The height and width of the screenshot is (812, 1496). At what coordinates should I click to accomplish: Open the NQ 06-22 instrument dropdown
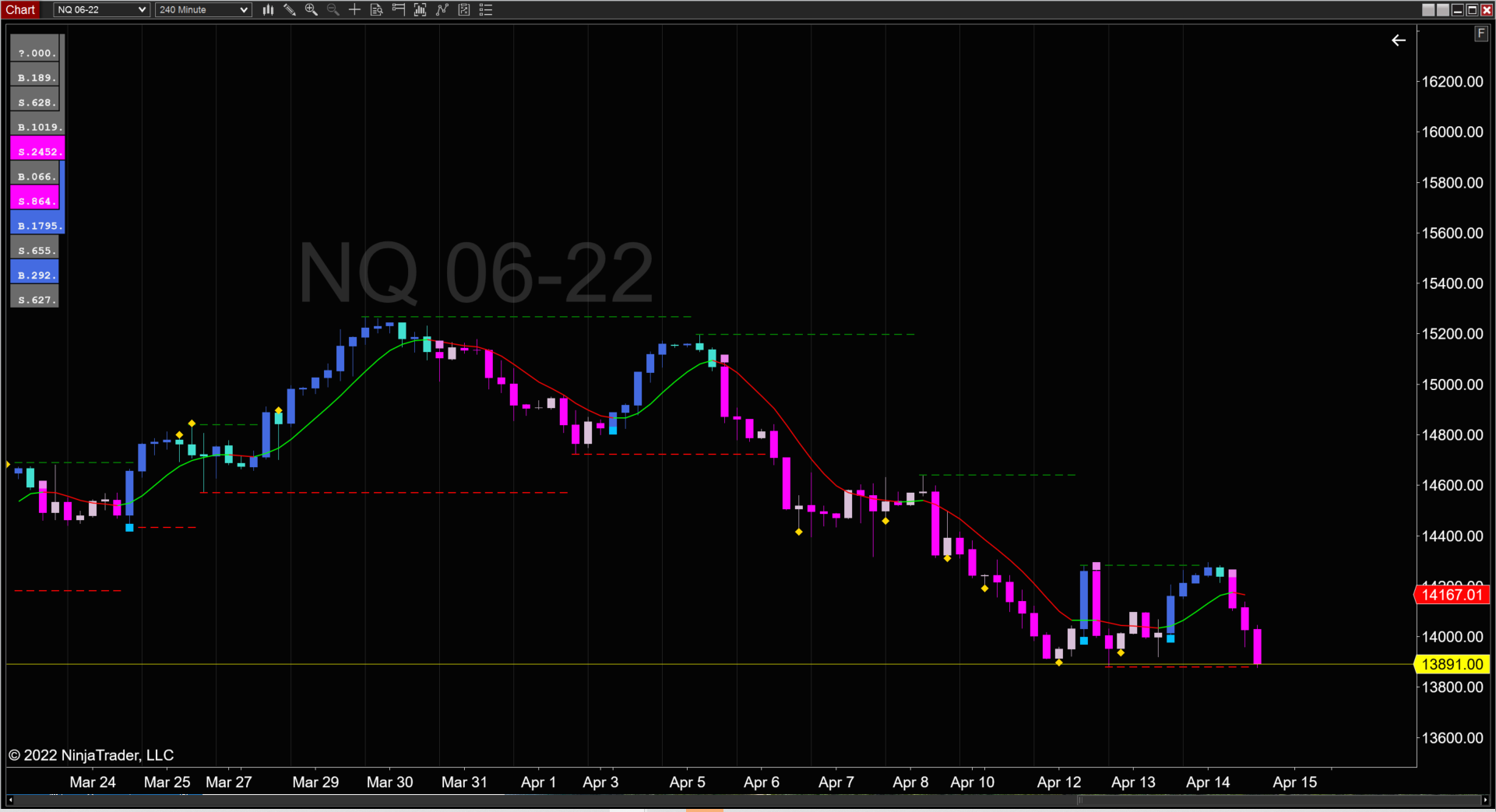(101, 10)
